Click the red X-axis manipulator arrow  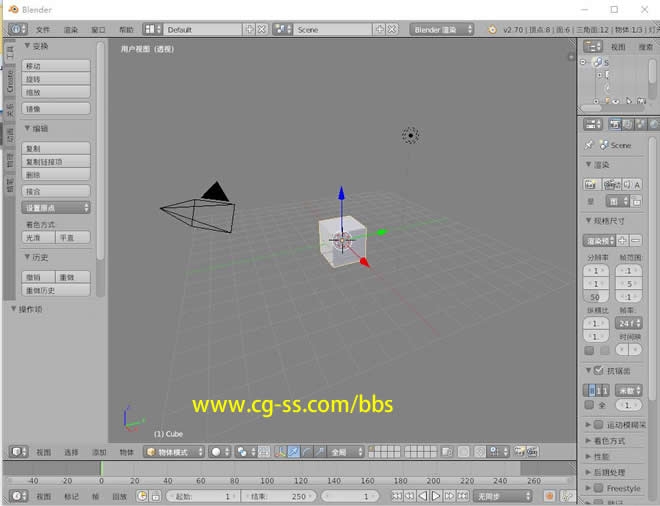pos(364,262)
